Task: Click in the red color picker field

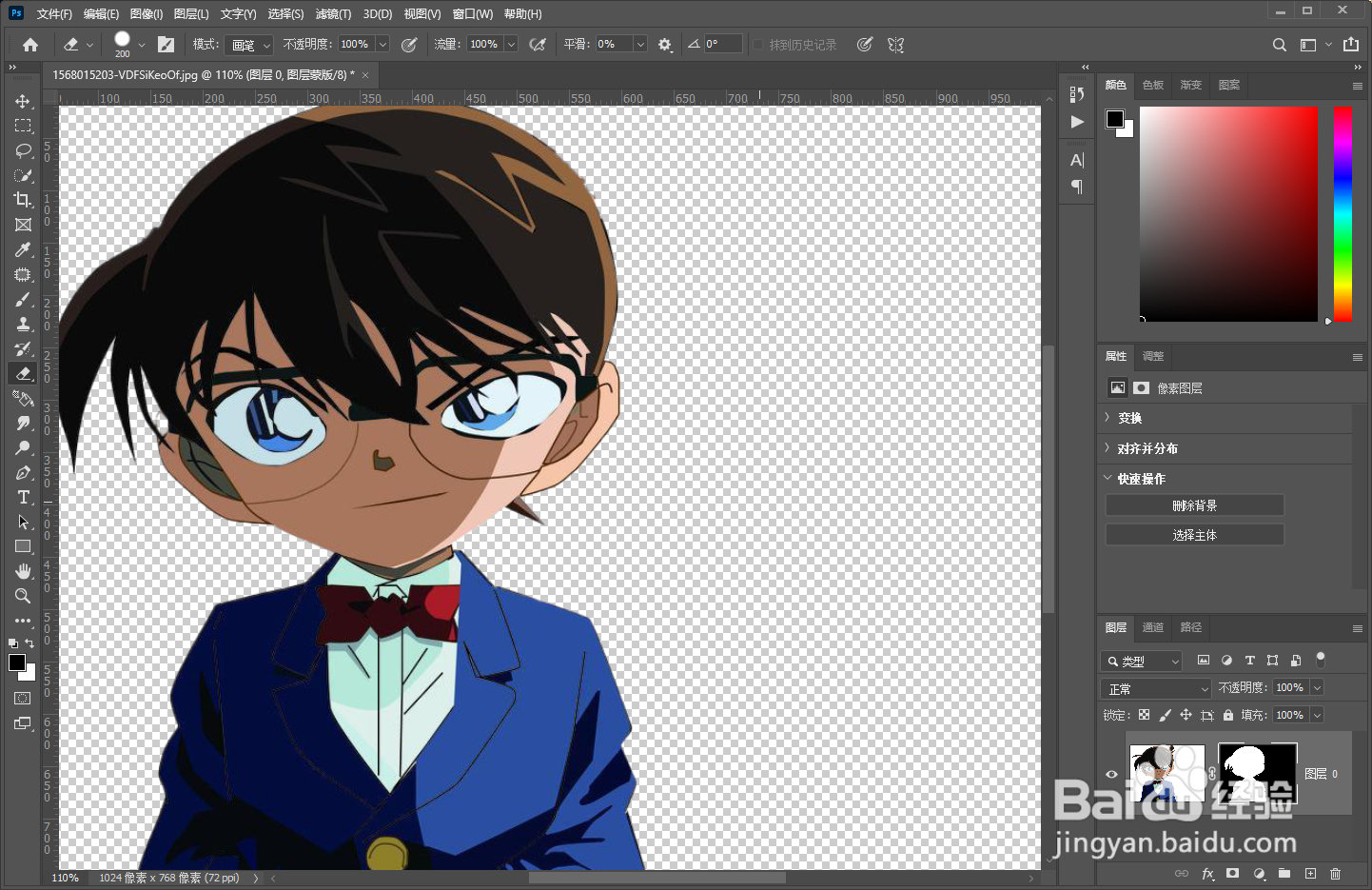Action: click(x=1228, y=213)
